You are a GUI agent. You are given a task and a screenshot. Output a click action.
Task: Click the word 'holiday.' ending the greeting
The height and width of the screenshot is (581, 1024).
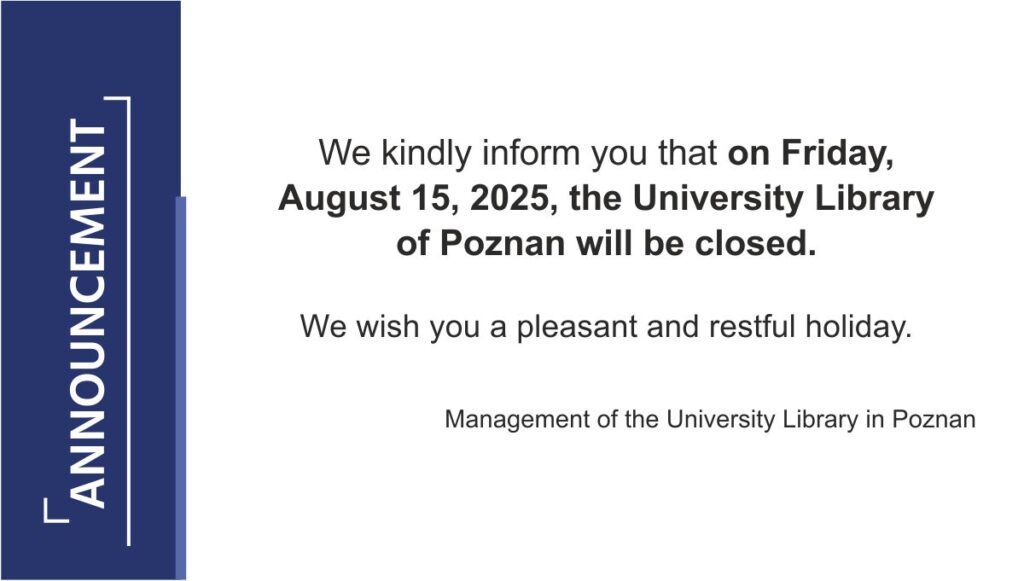click(x=858, y=326)
